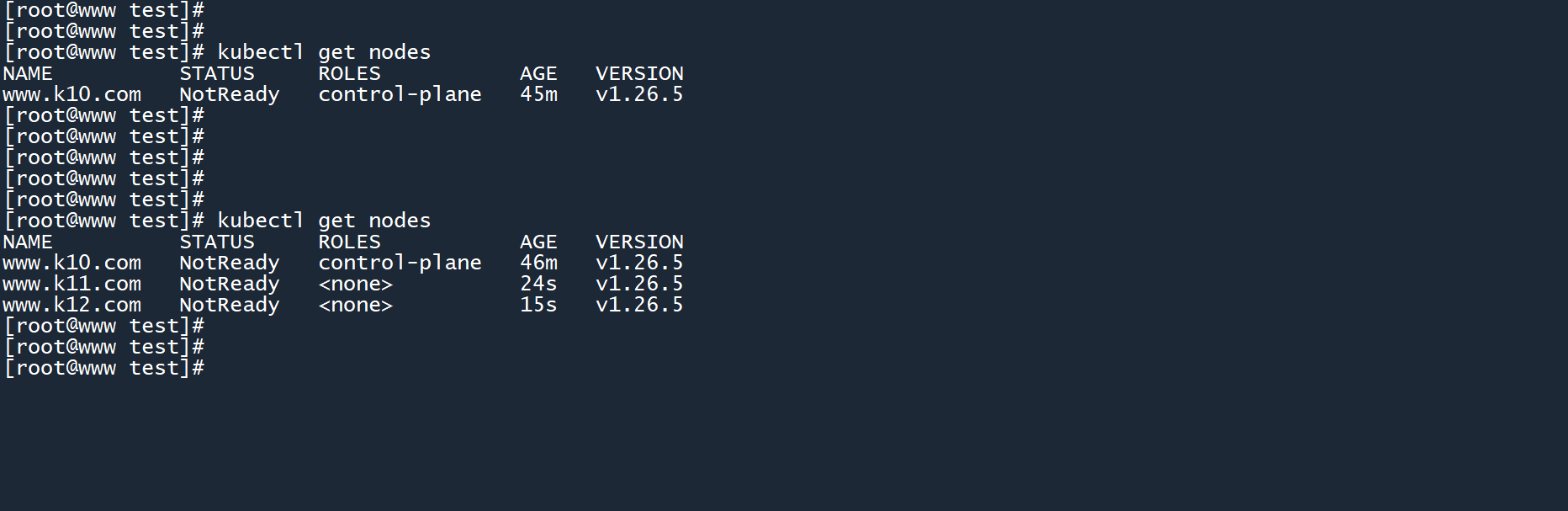The width and height of the screenshot is (1568, 511).
Task: Click www.k10.com in the 45m row
Action: (72, 95)
